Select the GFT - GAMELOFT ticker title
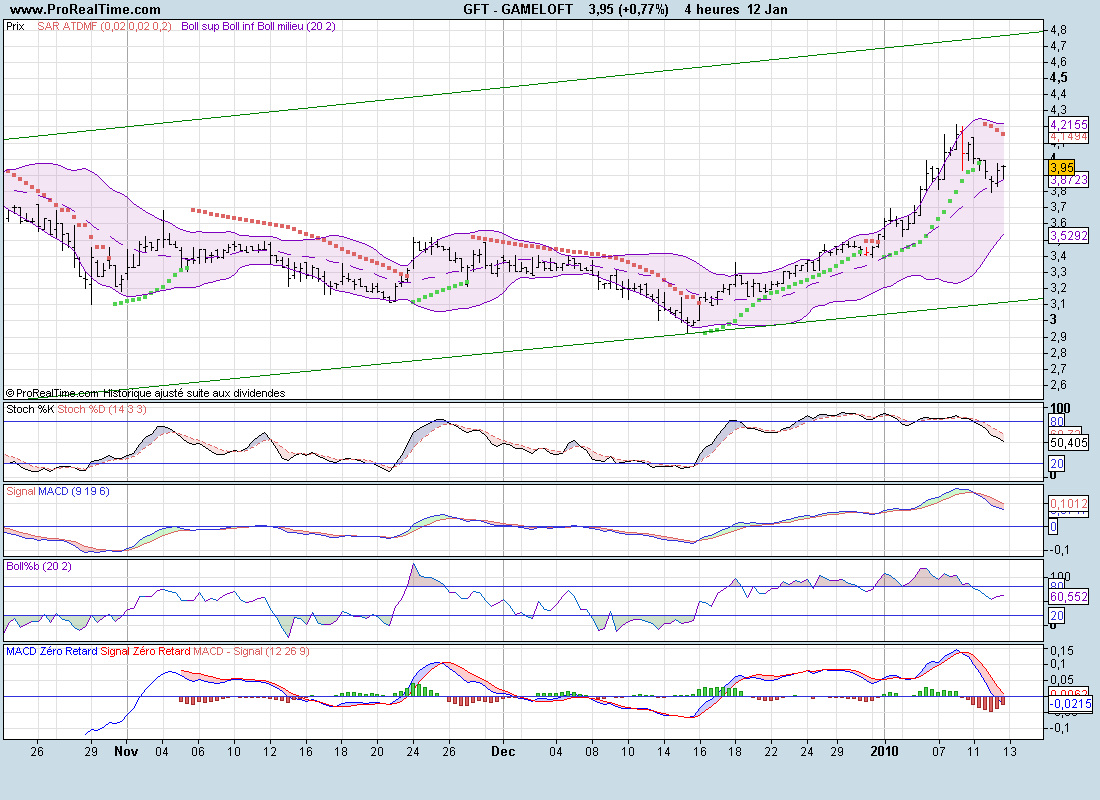 click(518, 10)
